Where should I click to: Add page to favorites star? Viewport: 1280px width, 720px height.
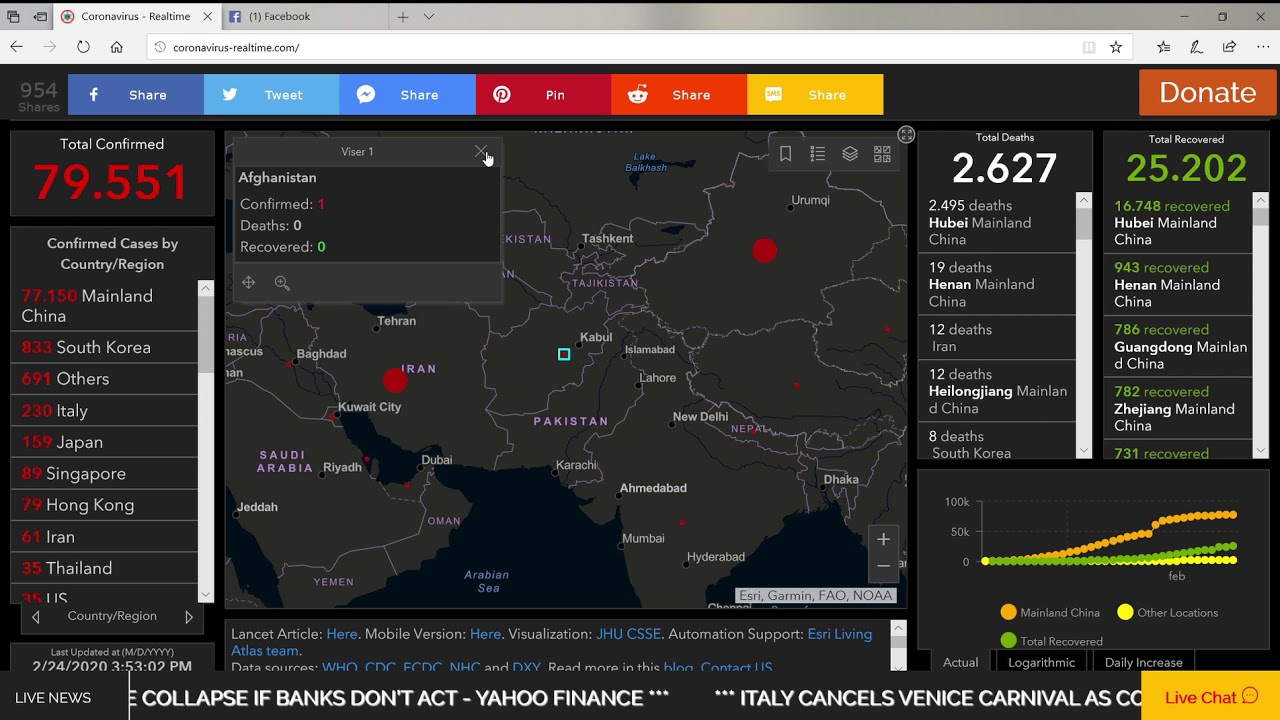pos(1116,47)
